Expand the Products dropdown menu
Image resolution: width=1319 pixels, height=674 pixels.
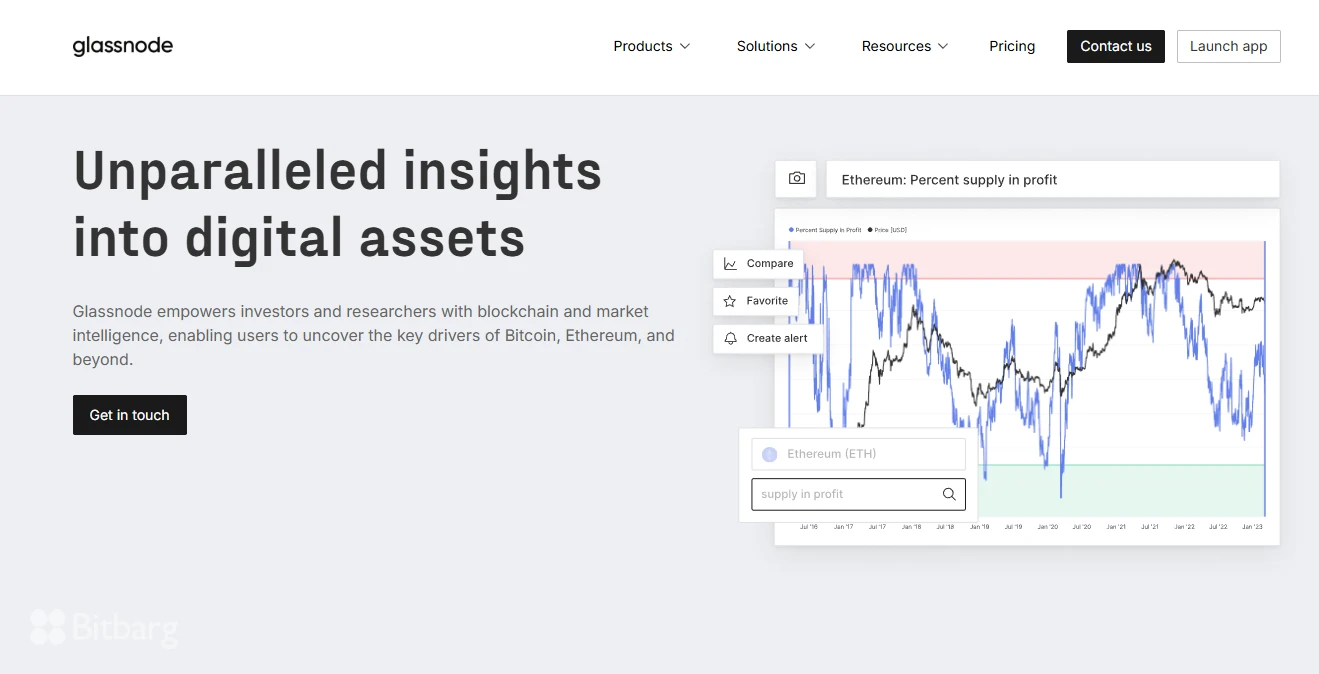651,46
